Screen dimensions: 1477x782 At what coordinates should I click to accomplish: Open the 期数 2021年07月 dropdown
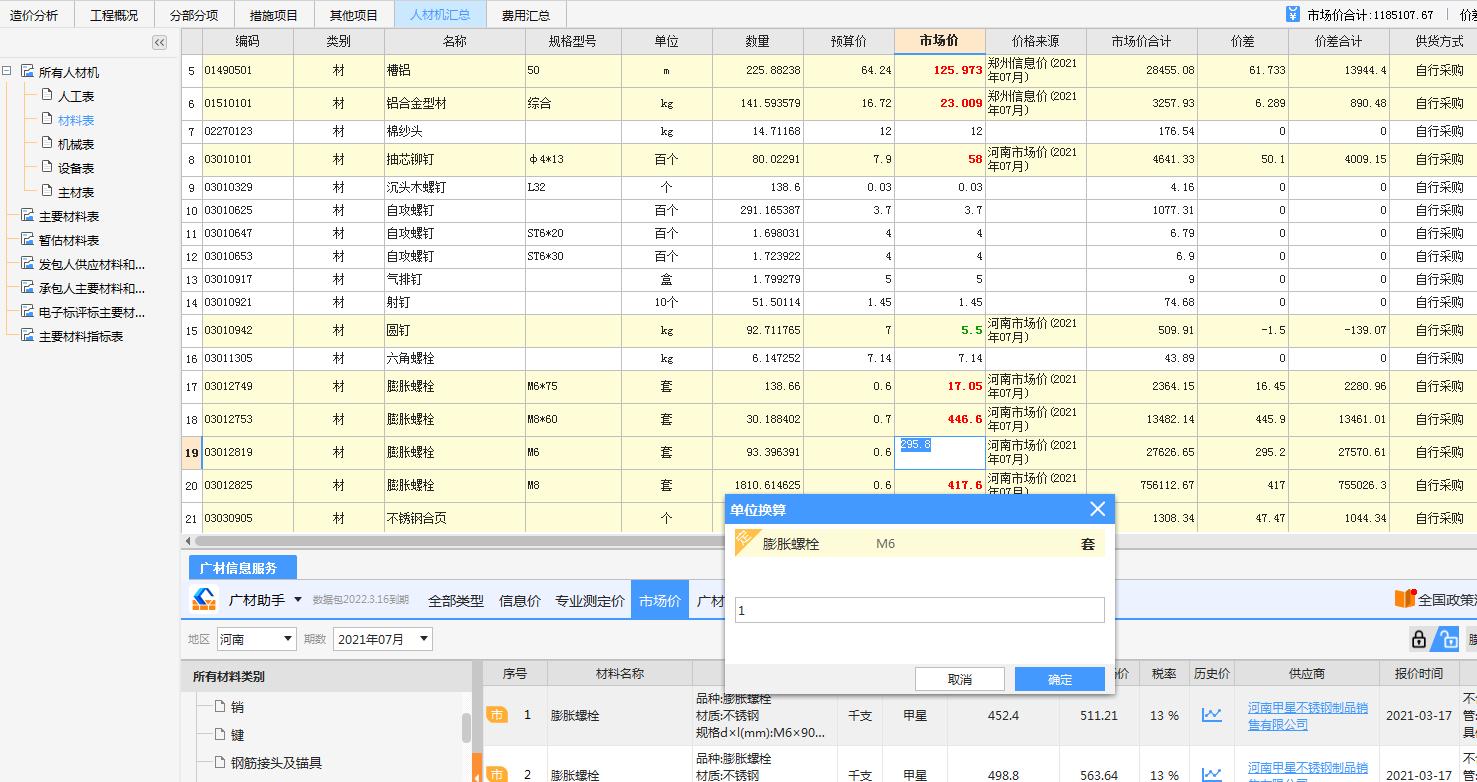pos(383,639)
